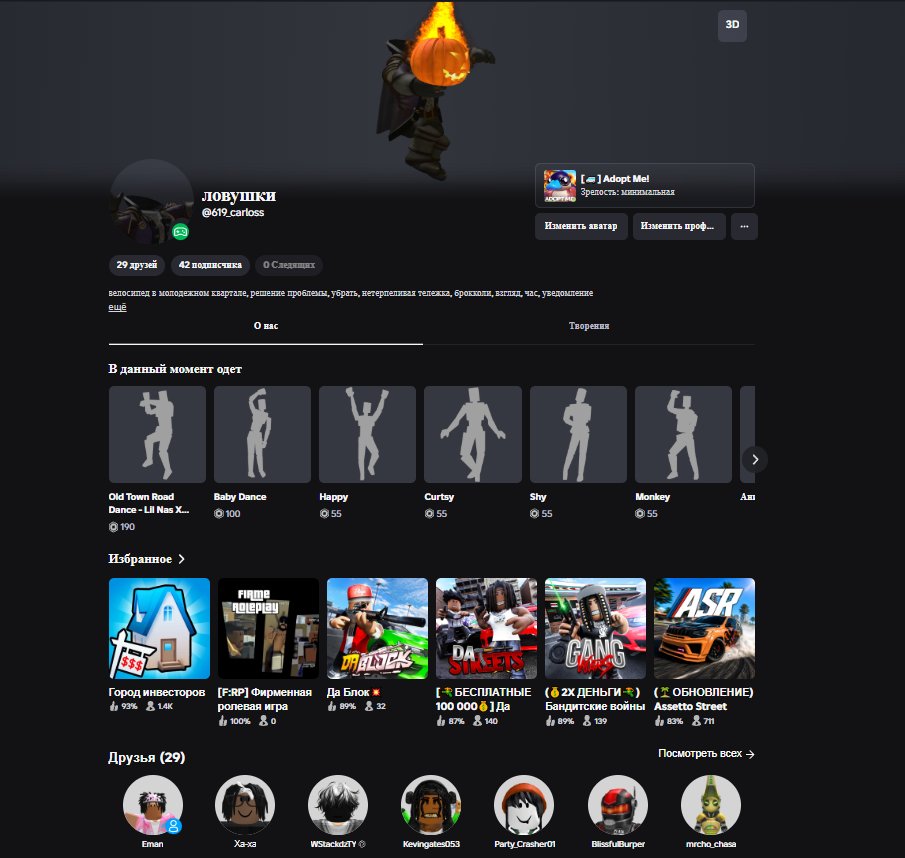Open Посмотреть всех friends link
This screenshot has height=858, width=905.
(706, 754)
